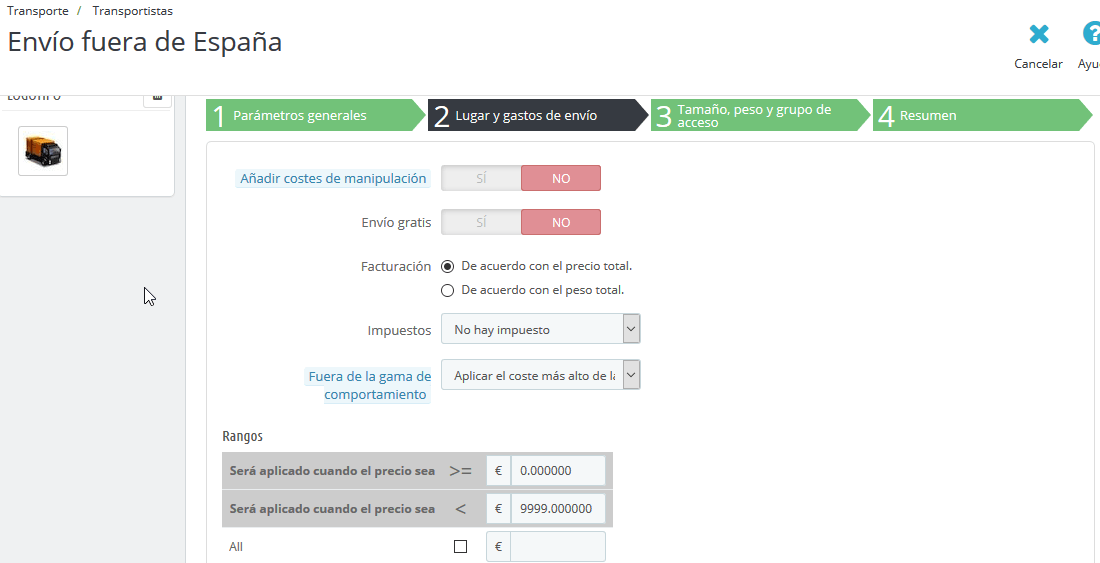Open the Ayuda help icon

1092,34
